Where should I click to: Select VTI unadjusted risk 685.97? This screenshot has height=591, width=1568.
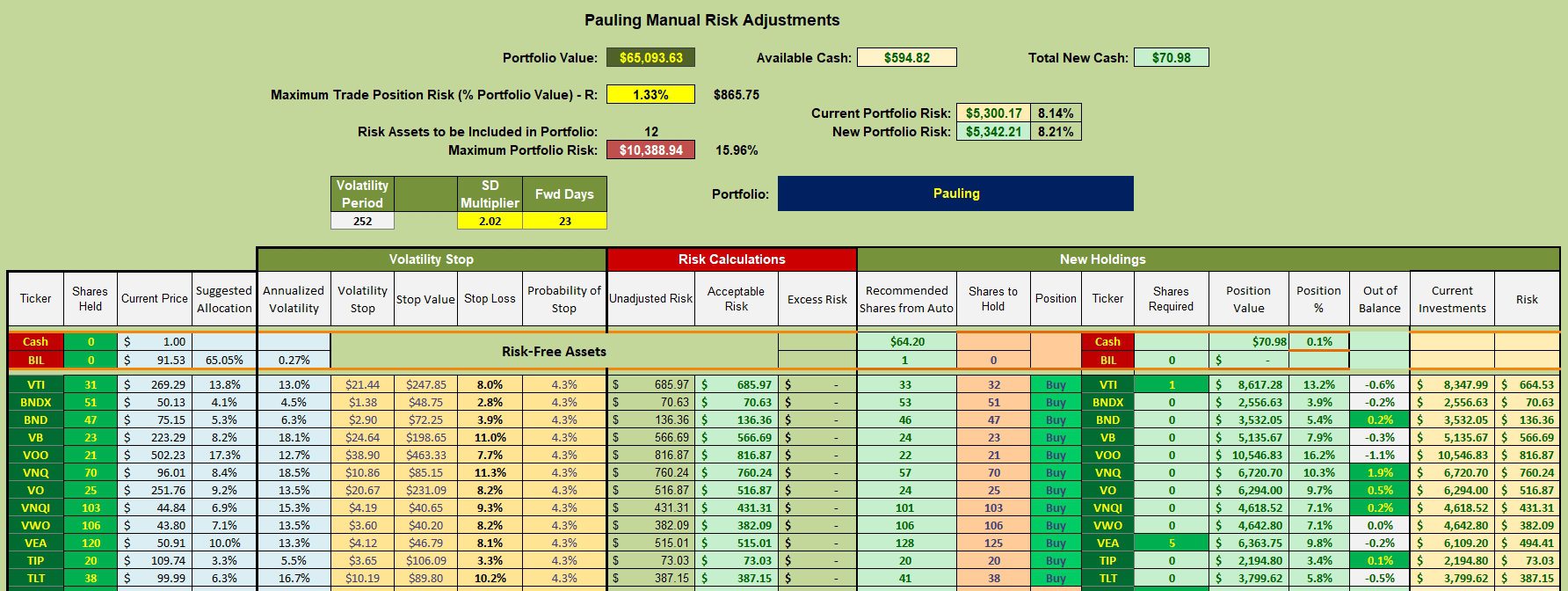coord(650,384)
